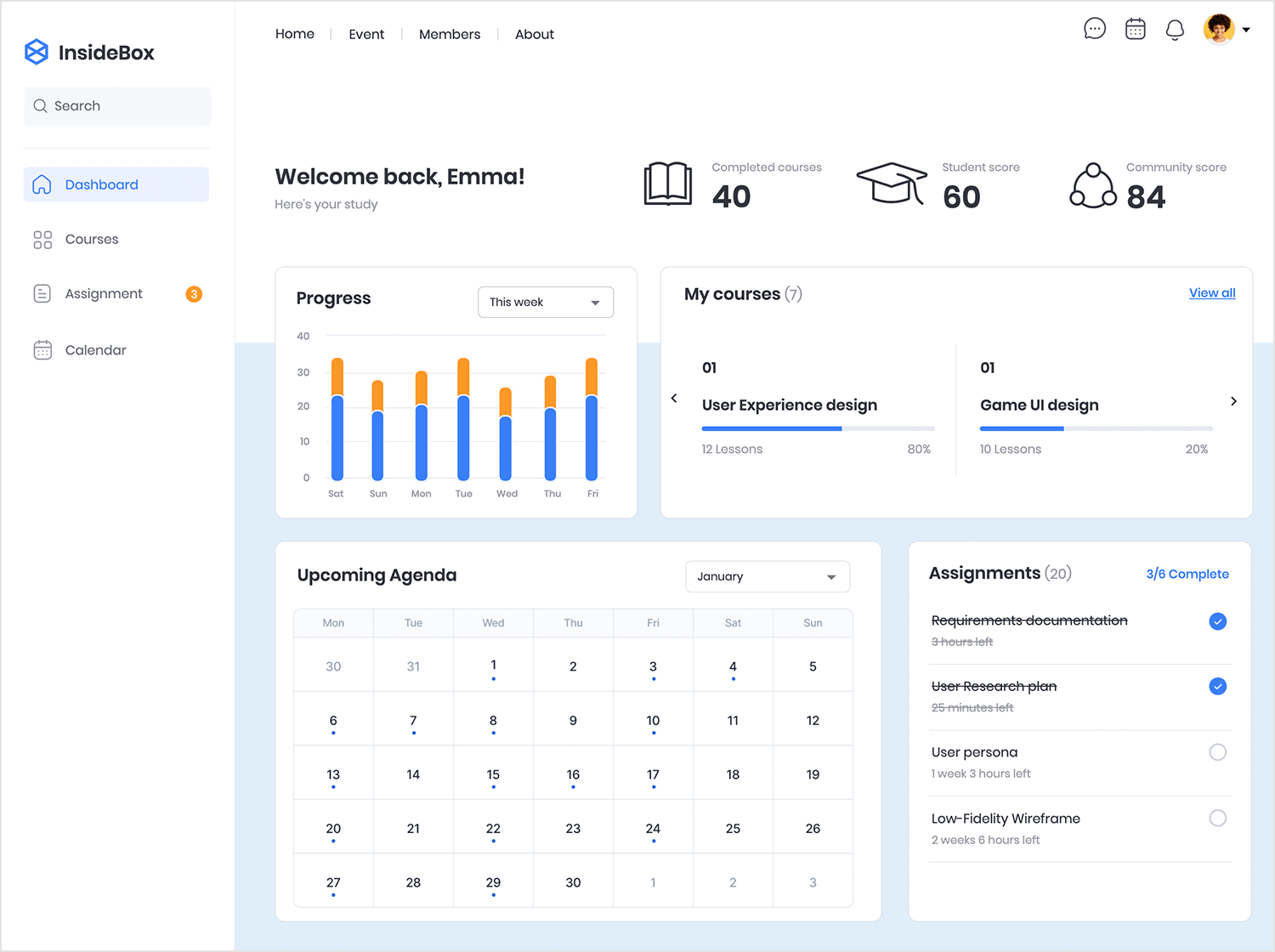
Task: Click the Community score value 84
Action: point(1146,197)
